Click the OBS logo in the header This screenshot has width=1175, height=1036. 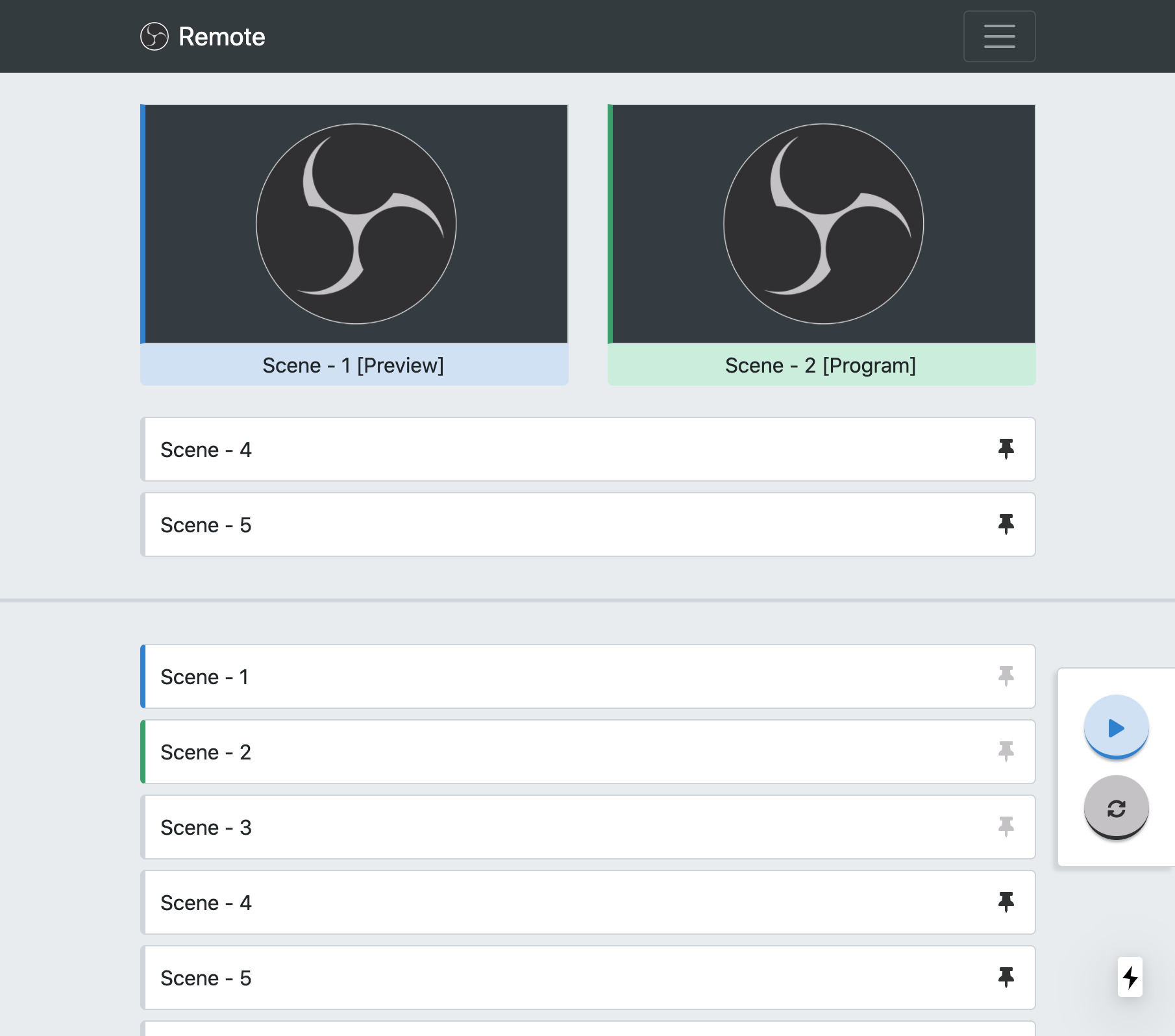coord(155,36)
